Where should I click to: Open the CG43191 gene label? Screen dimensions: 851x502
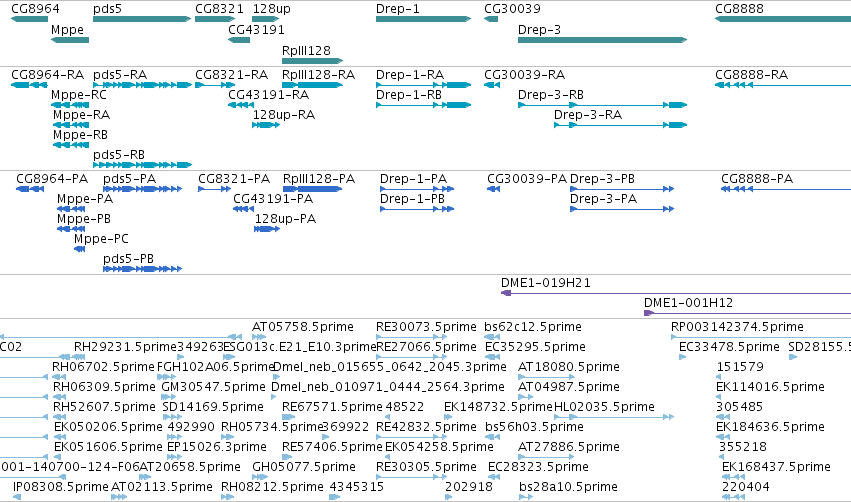(256, 29)
